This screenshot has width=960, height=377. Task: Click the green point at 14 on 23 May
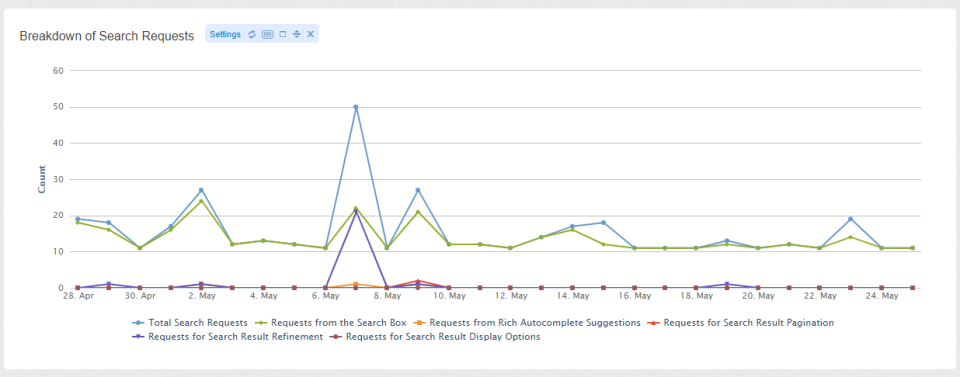pos(850,237)
